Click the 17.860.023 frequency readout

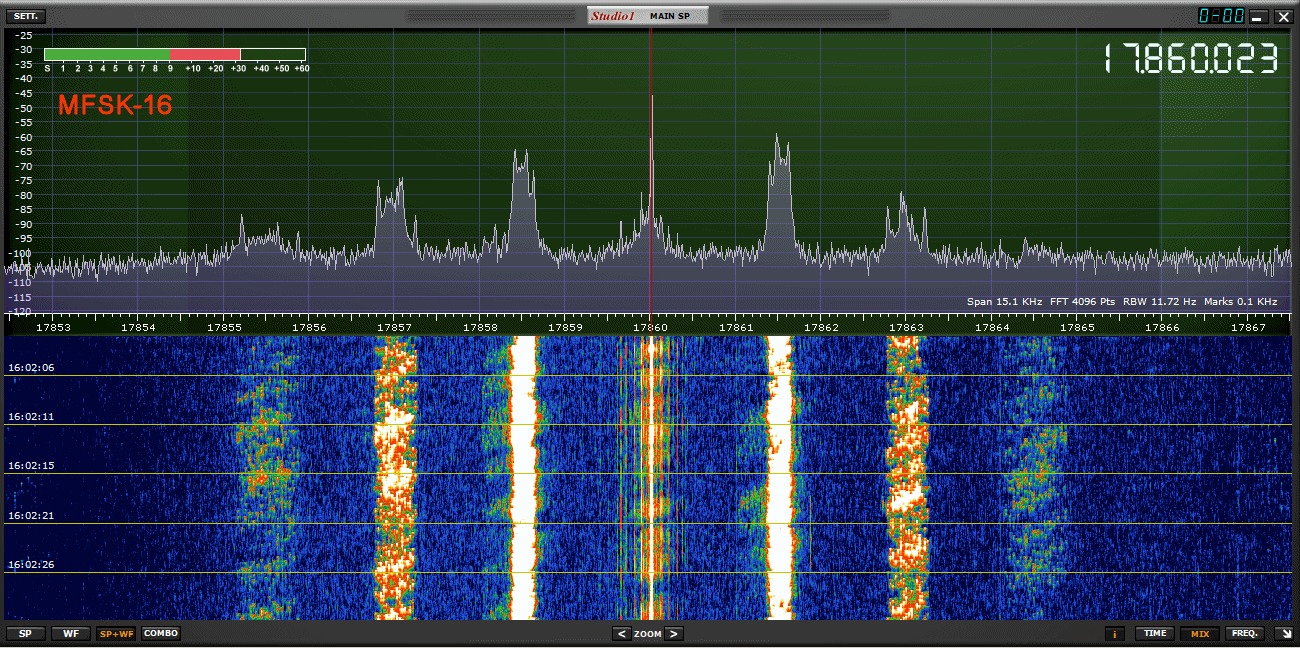1191,59
